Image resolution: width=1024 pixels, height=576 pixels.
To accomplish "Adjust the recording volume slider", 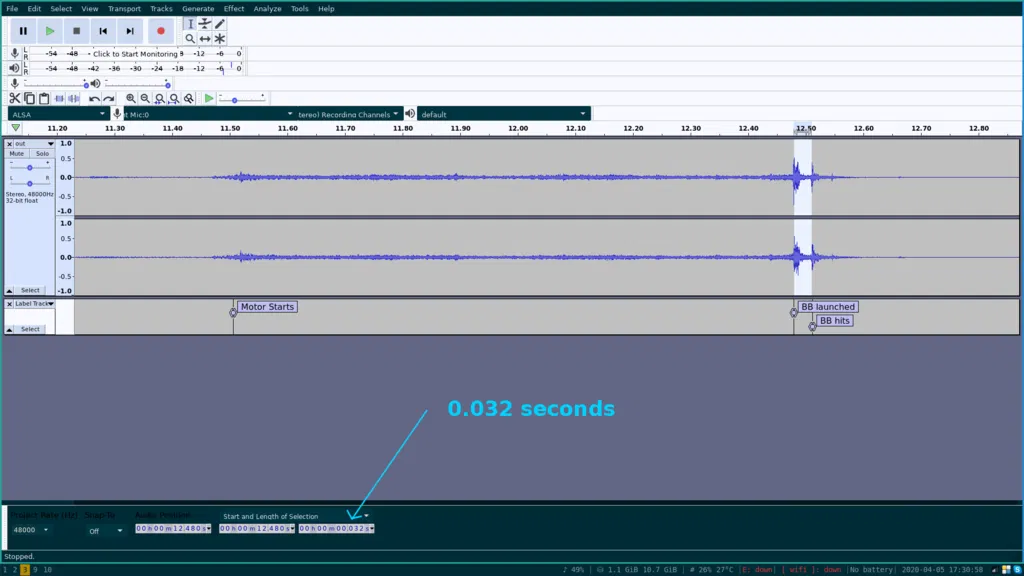I will 56,84.
